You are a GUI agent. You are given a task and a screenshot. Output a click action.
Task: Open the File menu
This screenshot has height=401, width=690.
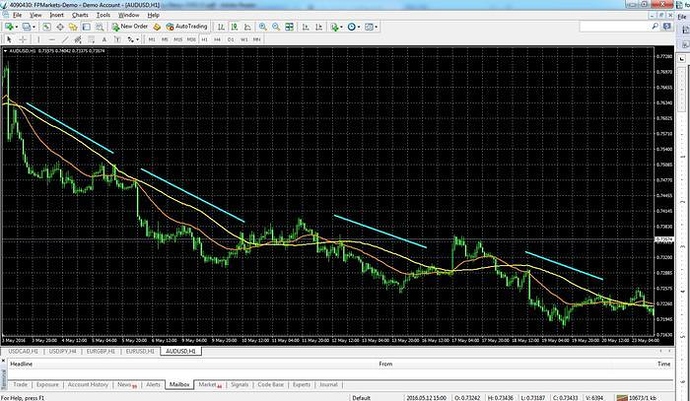(17, 15)
